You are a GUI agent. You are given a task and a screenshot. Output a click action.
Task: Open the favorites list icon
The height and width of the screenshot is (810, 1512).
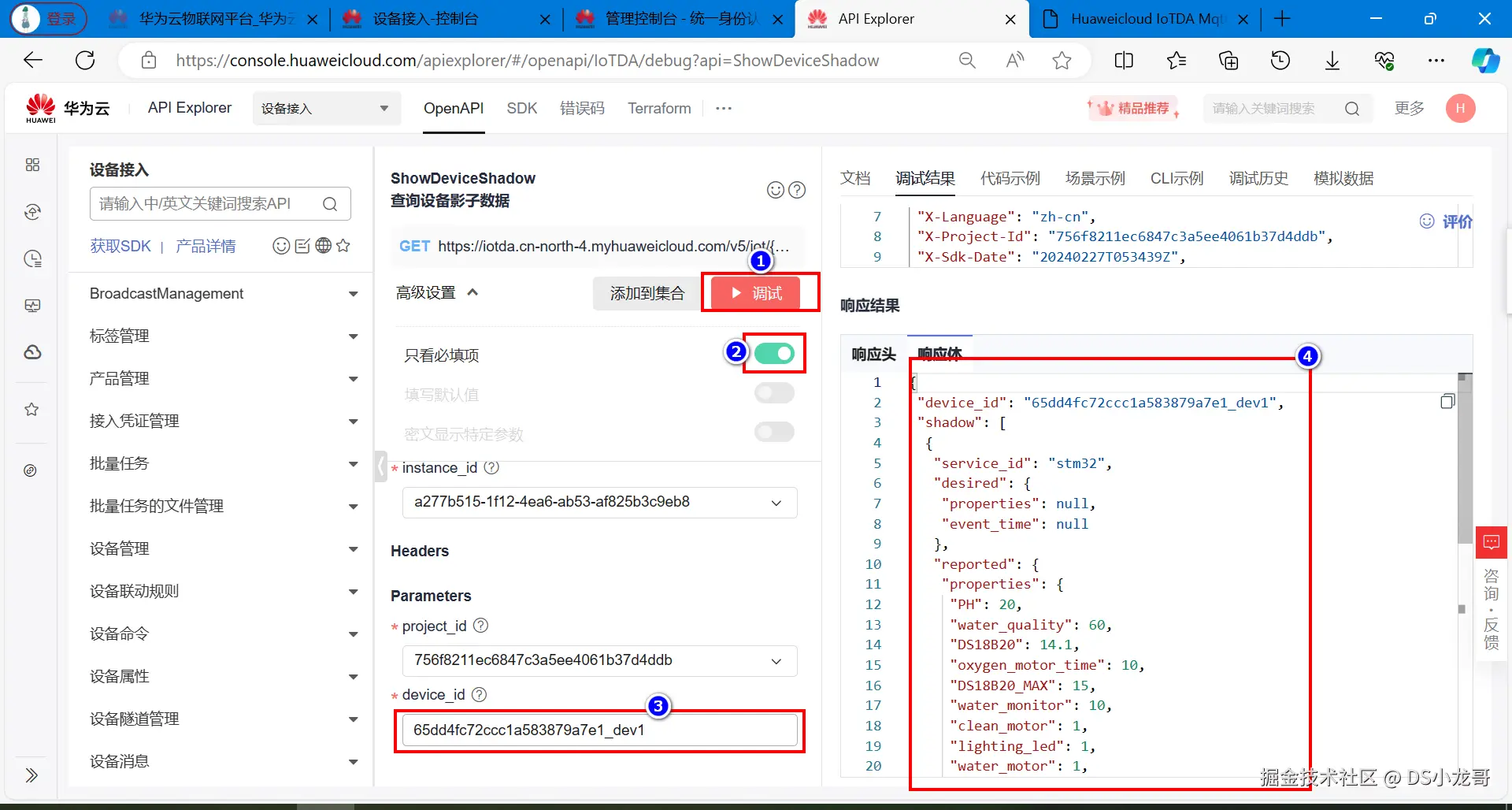pyautogui.click(x=1177, y=61)
